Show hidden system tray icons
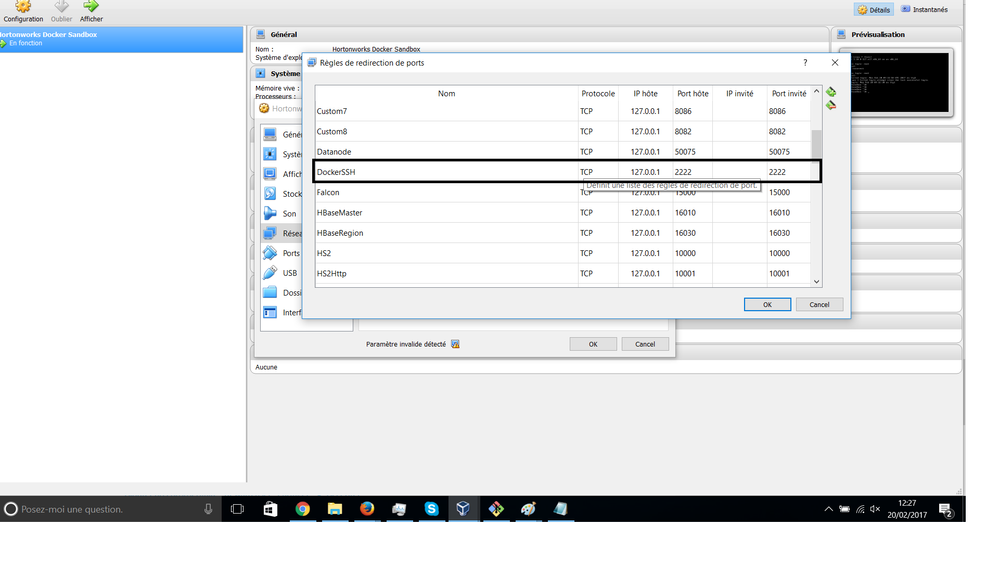This screenshot has height=562, width=999. point(828,509)
